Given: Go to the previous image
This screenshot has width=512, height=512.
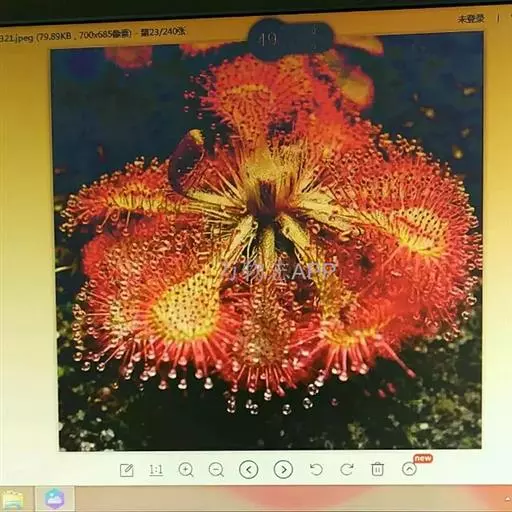Looking at the screenshot, I should (249, 469).
